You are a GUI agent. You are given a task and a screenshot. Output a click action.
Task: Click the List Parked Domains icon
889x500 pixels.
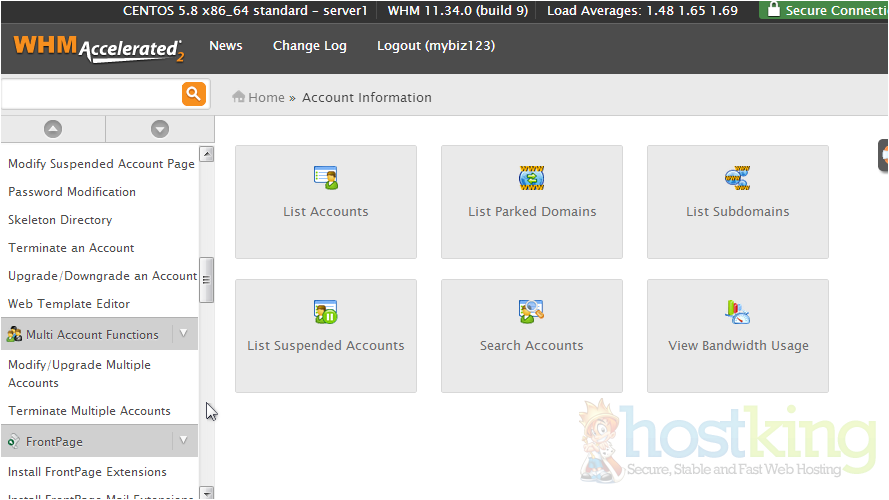point(531,179)
